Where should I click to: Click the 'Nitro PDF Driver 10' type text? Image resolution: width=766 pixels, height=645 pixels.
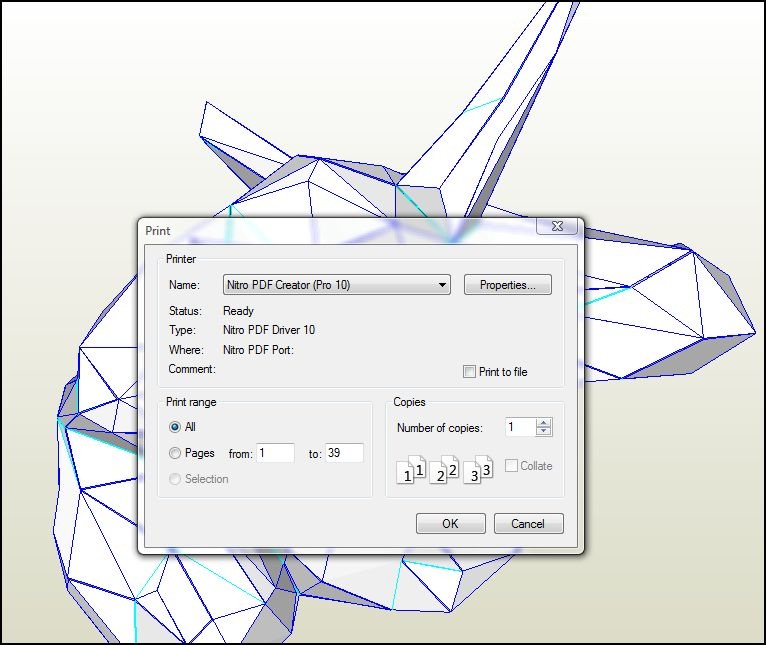(x=269, y=330)
